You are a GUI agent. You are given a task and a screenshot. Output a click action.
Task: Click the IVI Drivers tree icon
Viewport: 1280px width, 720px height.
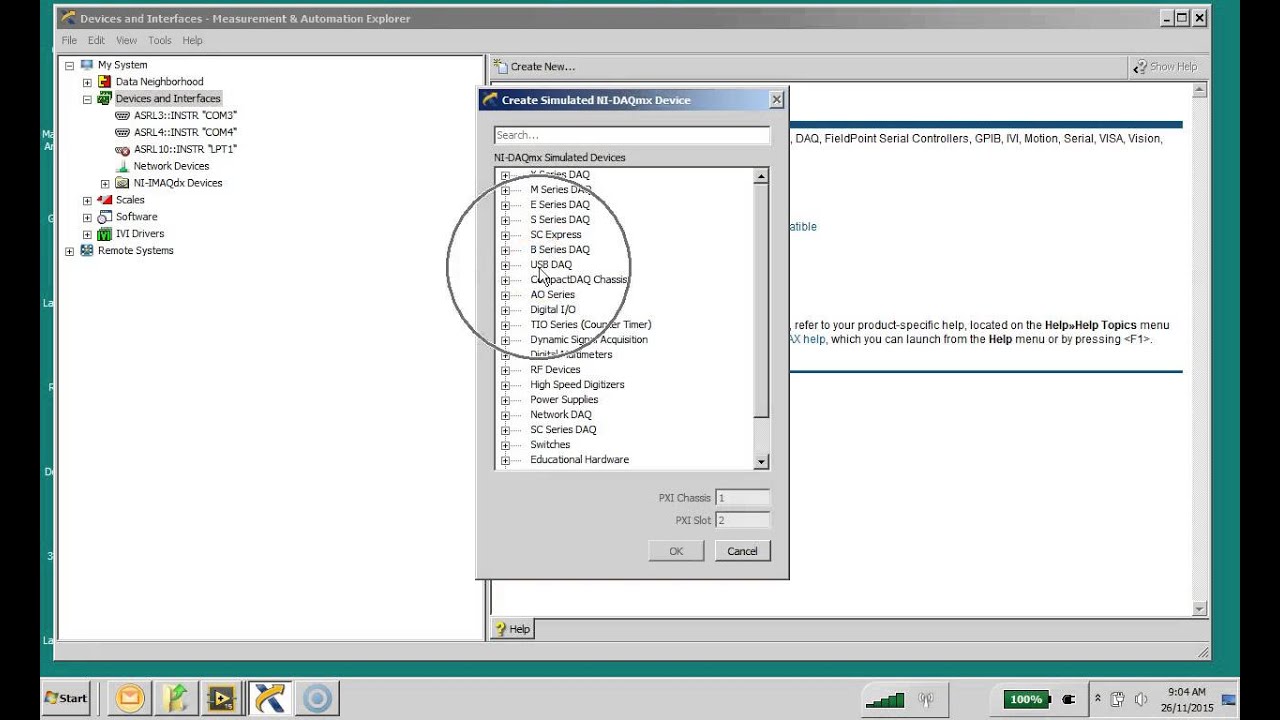pyautogui.click(x=105, y=235)
